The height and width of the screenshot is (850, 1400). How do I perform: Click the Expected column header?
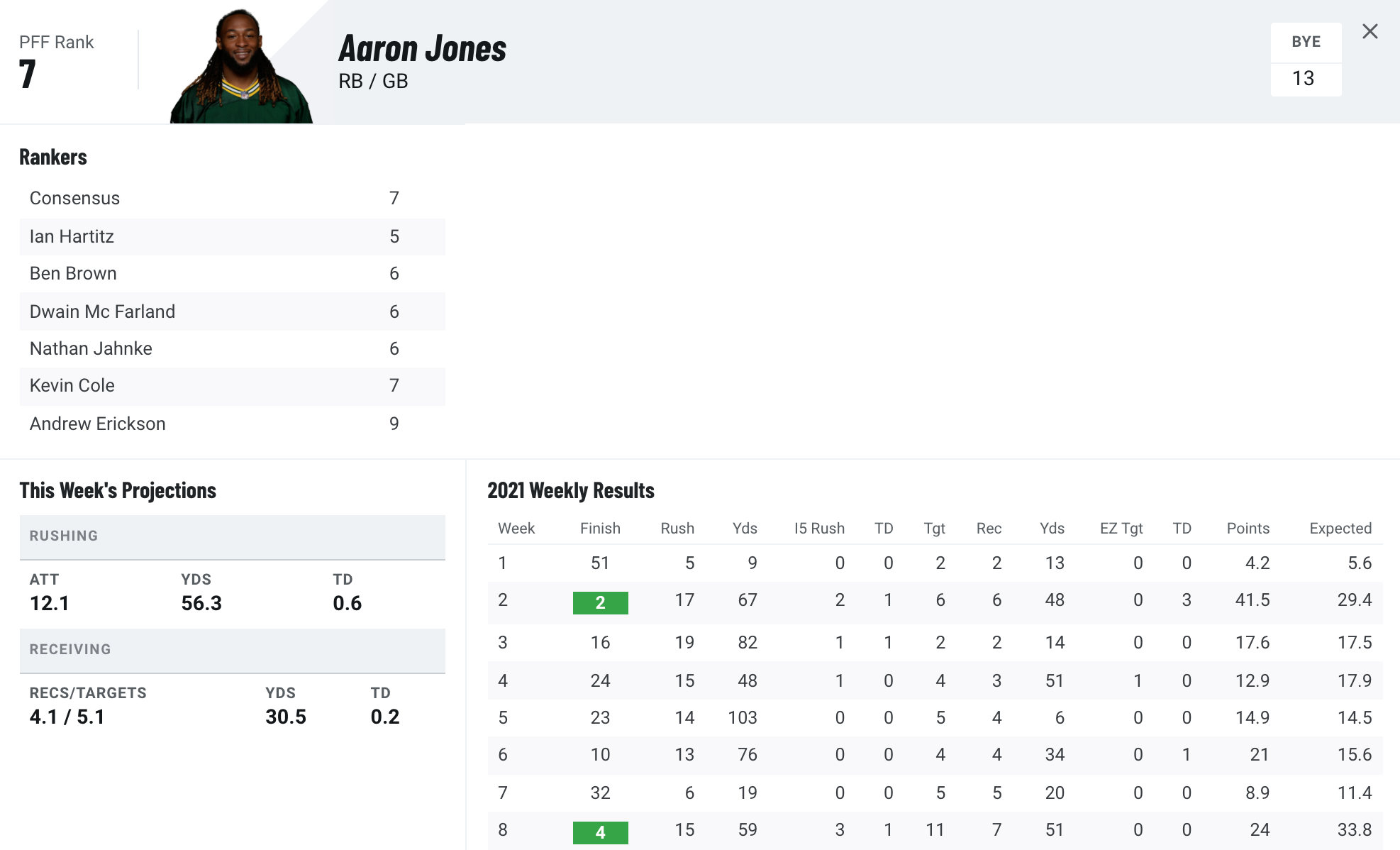(1340, 529)
